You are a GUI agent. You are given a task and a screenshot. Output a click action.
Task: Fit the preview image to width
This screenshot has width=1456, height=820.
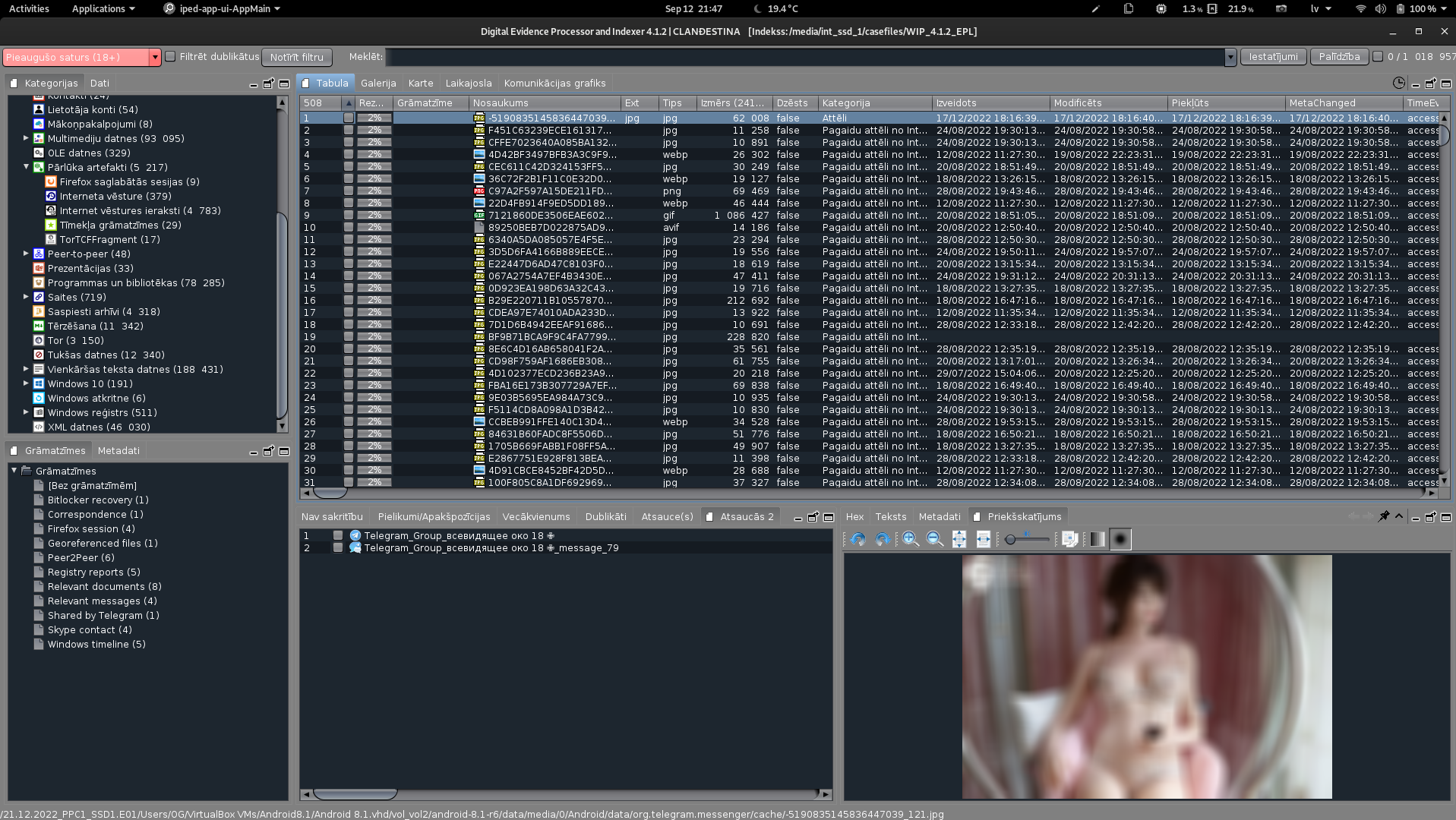[x=984, y=539]
